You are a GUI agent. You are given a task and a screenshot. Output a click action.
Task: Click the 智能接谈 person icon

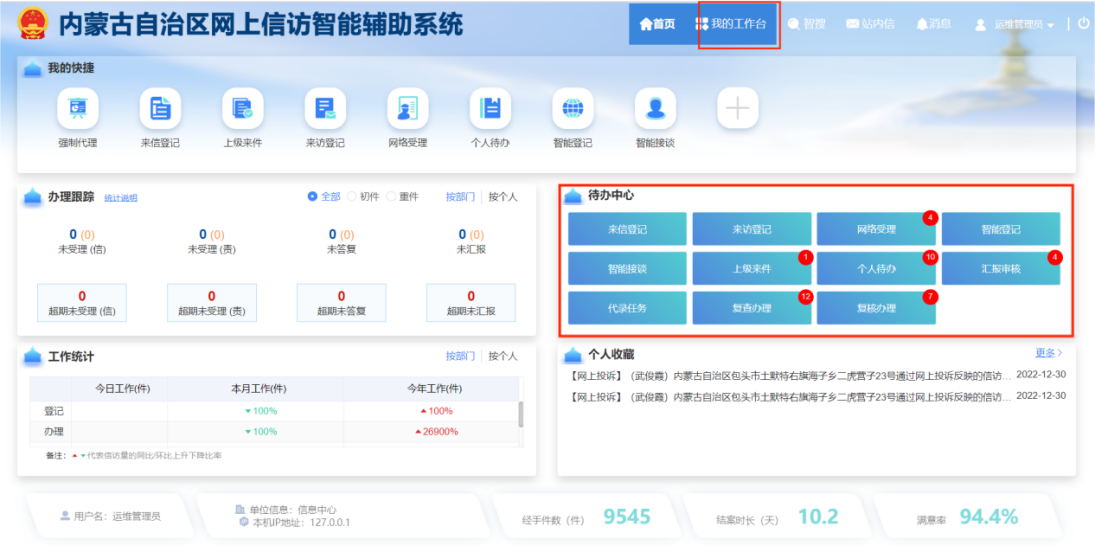click(655, 109)
